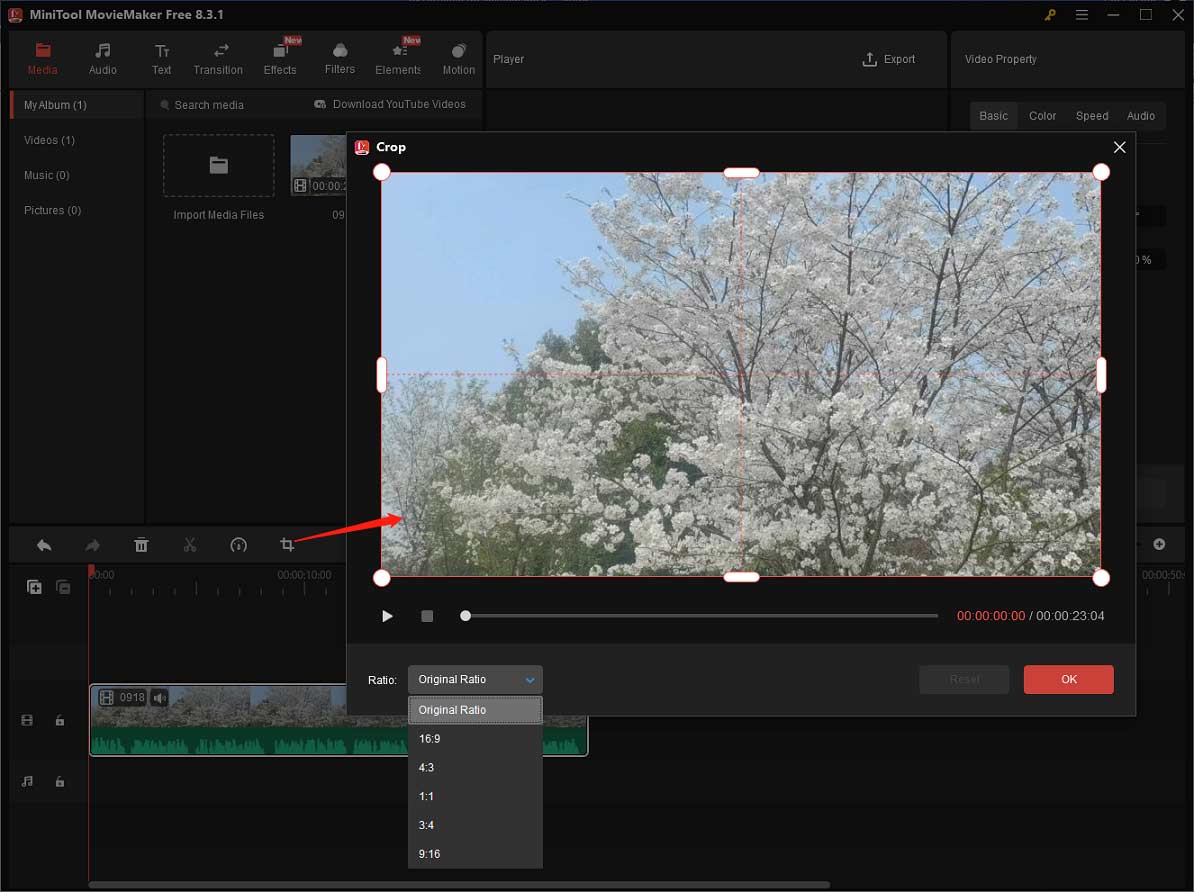Screen dimensions: 1194x892
Task: Click the Undo arrow in timeline toolbar
Action: tap(44, 545)
